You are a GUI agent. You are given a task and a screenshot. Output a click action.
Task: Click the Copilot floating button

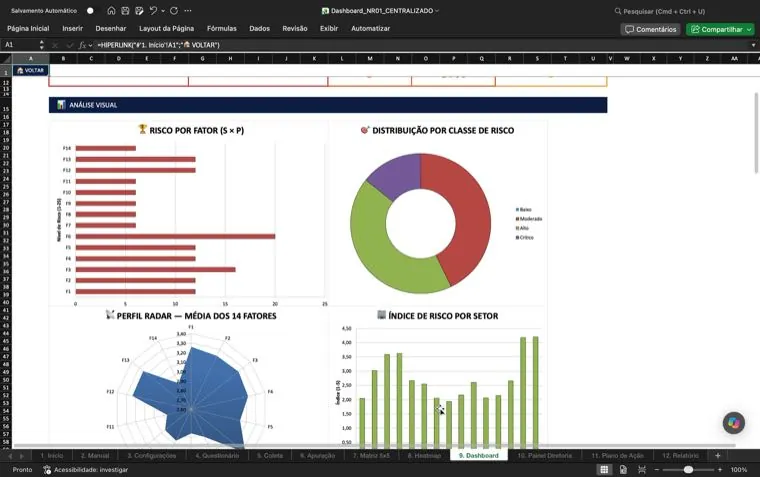733,423
